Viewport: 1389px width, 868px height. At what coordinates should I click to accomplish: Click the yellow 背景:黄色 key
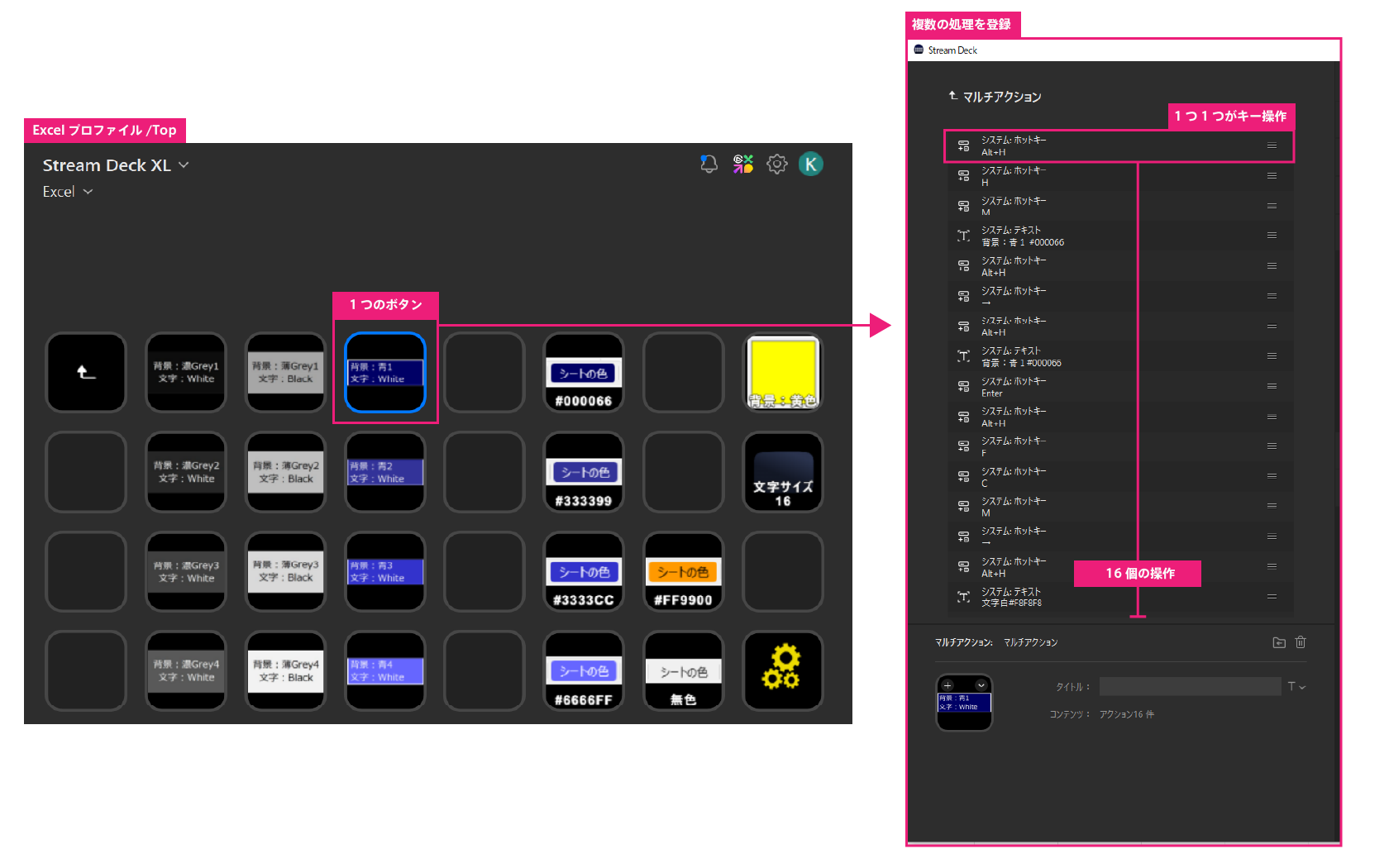[782, 373]
